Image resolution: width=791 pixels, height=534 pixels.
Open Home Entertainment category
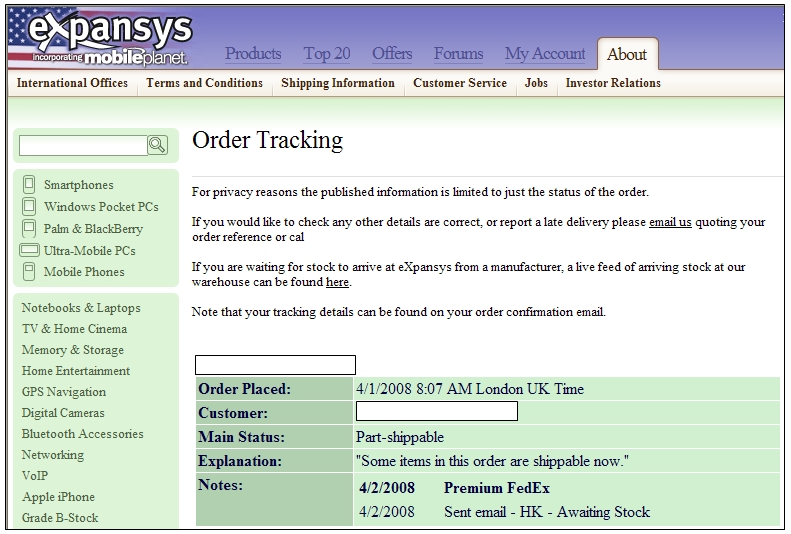pos(76,371)
